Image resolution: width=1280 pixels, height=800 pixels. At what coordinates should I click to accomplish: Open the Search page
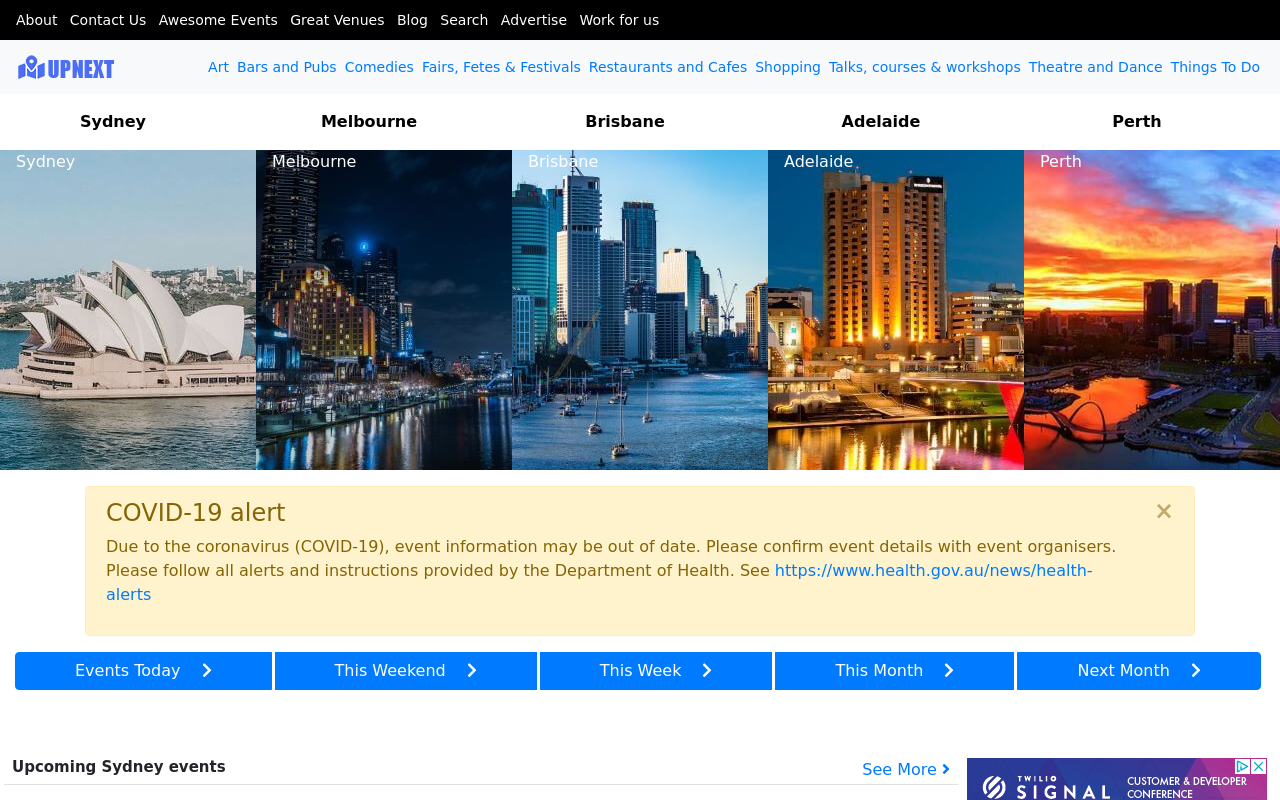point(464,20)
